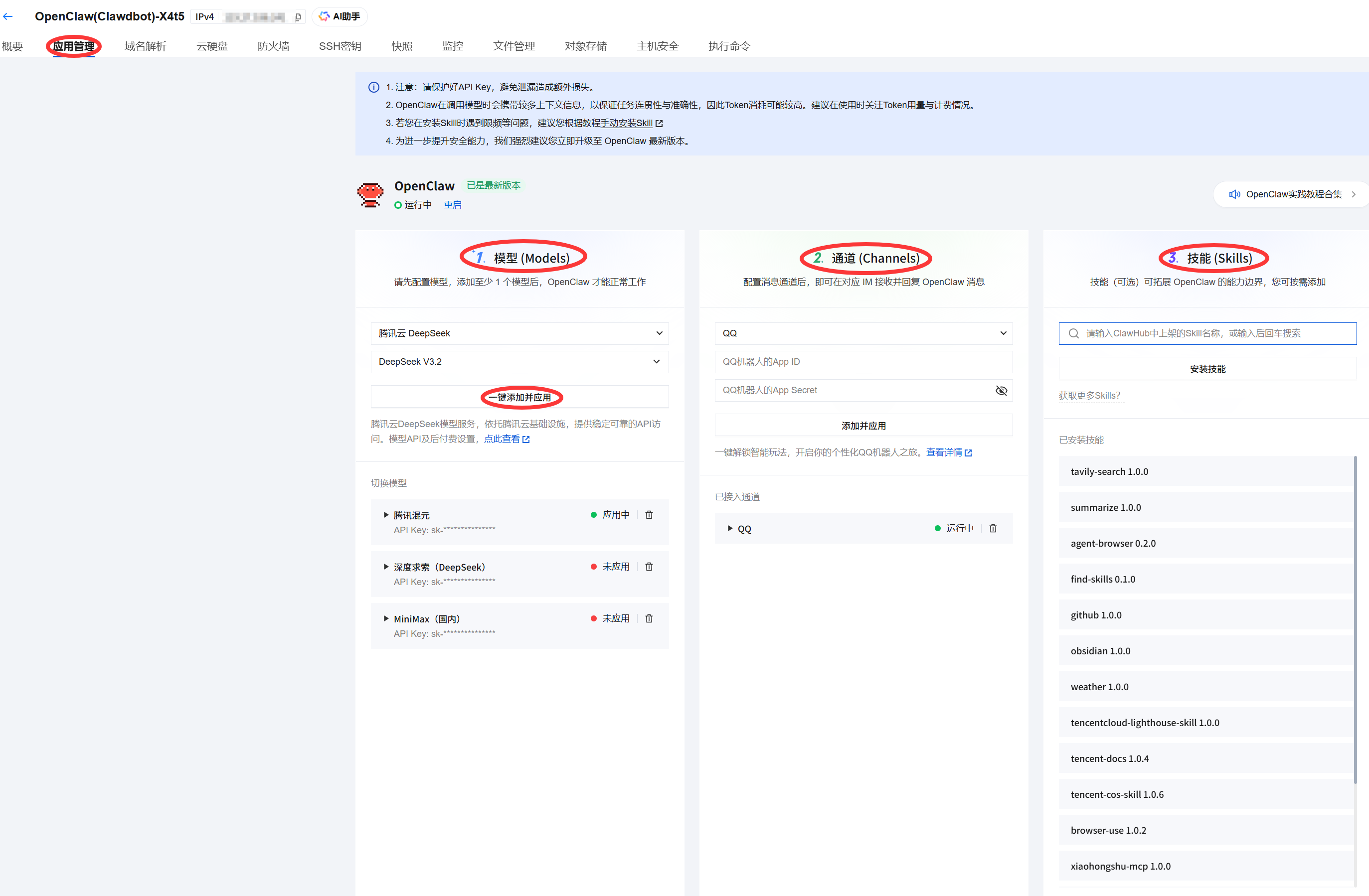Viewport: 1369px width, 896px height.
Task: Click the installed skills list scrollbar
Action: tap(1355, 620)
